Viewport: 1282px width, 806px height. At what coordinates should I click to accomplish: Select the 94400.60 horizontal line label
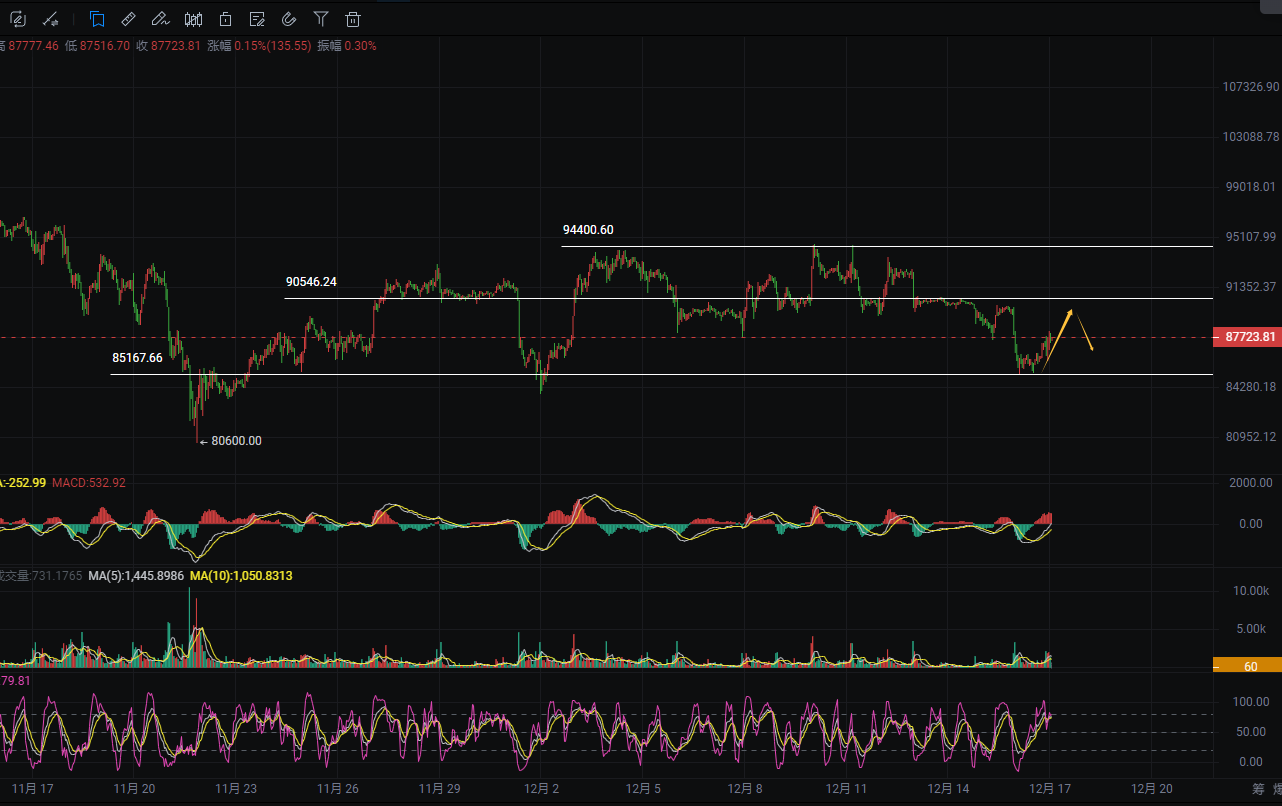(x=588, y=230)
